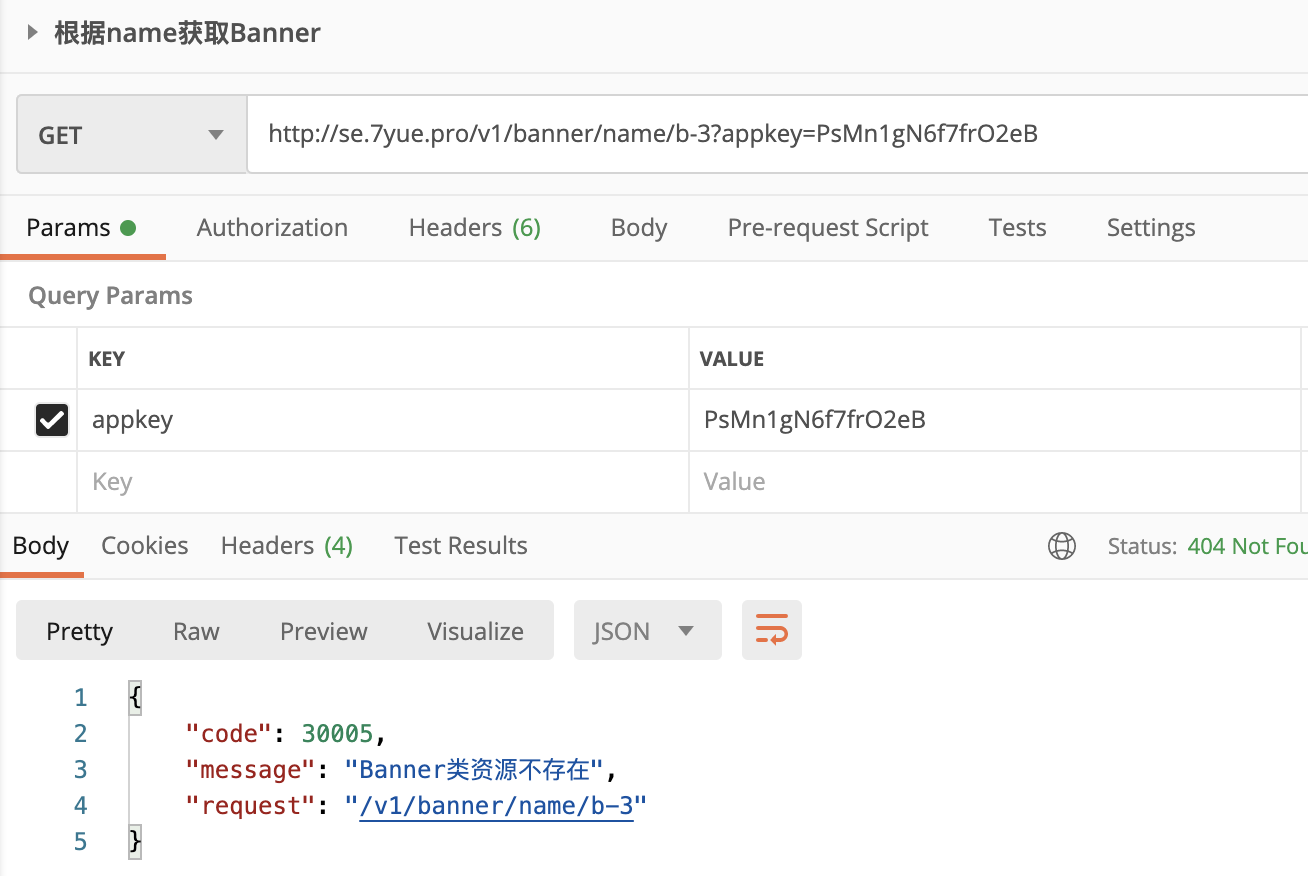Screen dimensions: 1308x876
Task: Open the request Body tab
Action: pos(639,228)
